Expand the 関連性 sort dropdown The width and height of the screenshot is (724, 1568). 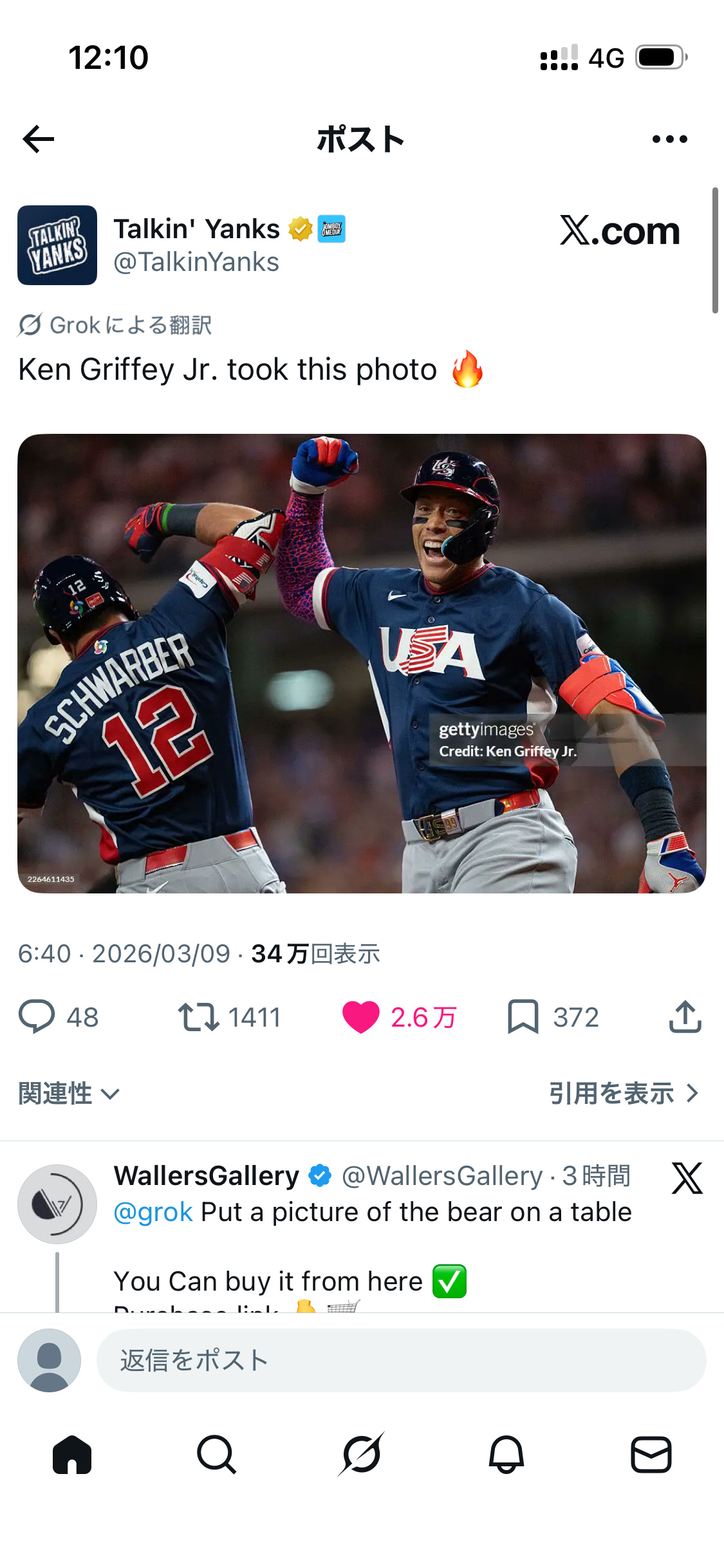pyautogui.click(x=69, y=1094)
